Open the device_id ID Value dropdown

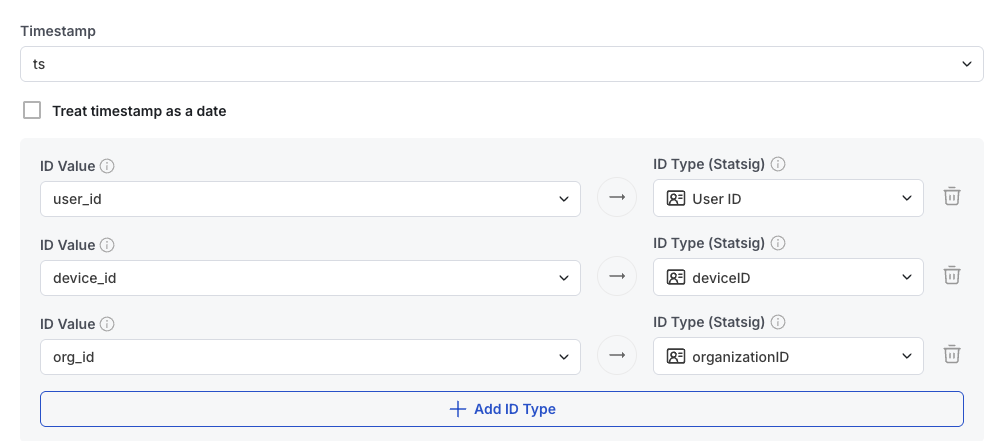tap(310, 277)
